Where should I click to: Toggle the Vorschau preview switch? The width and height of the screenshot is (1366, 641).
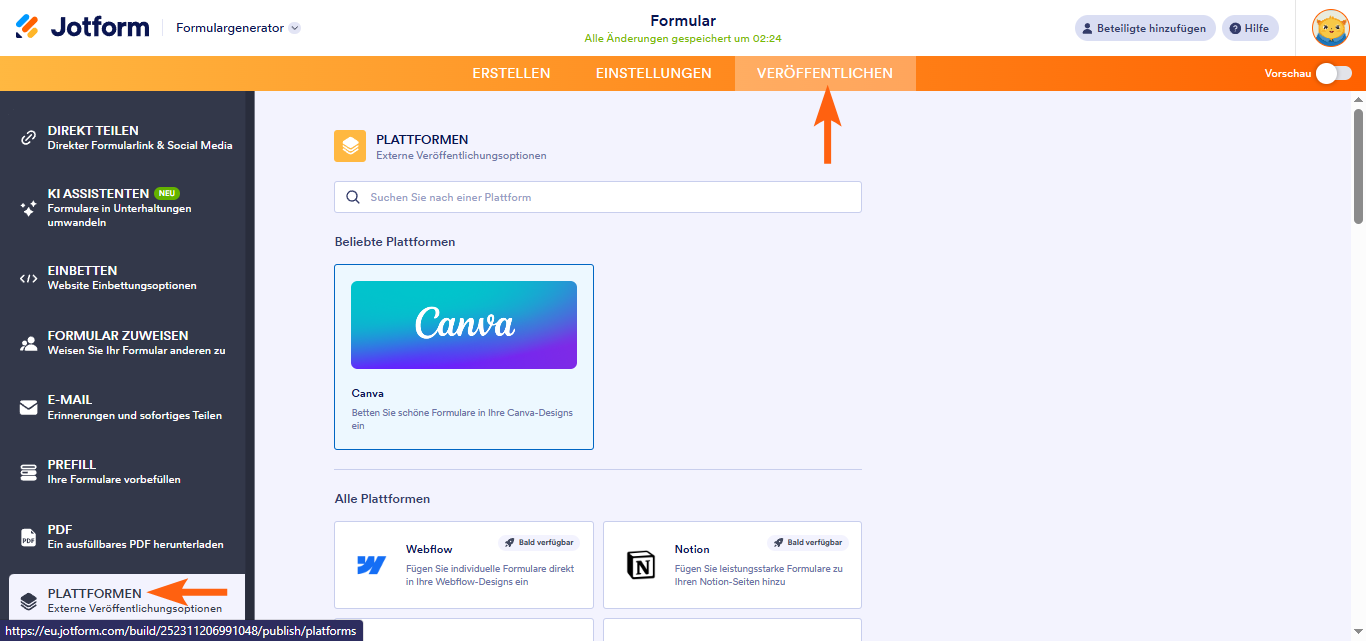click(x=1333, y=73)
